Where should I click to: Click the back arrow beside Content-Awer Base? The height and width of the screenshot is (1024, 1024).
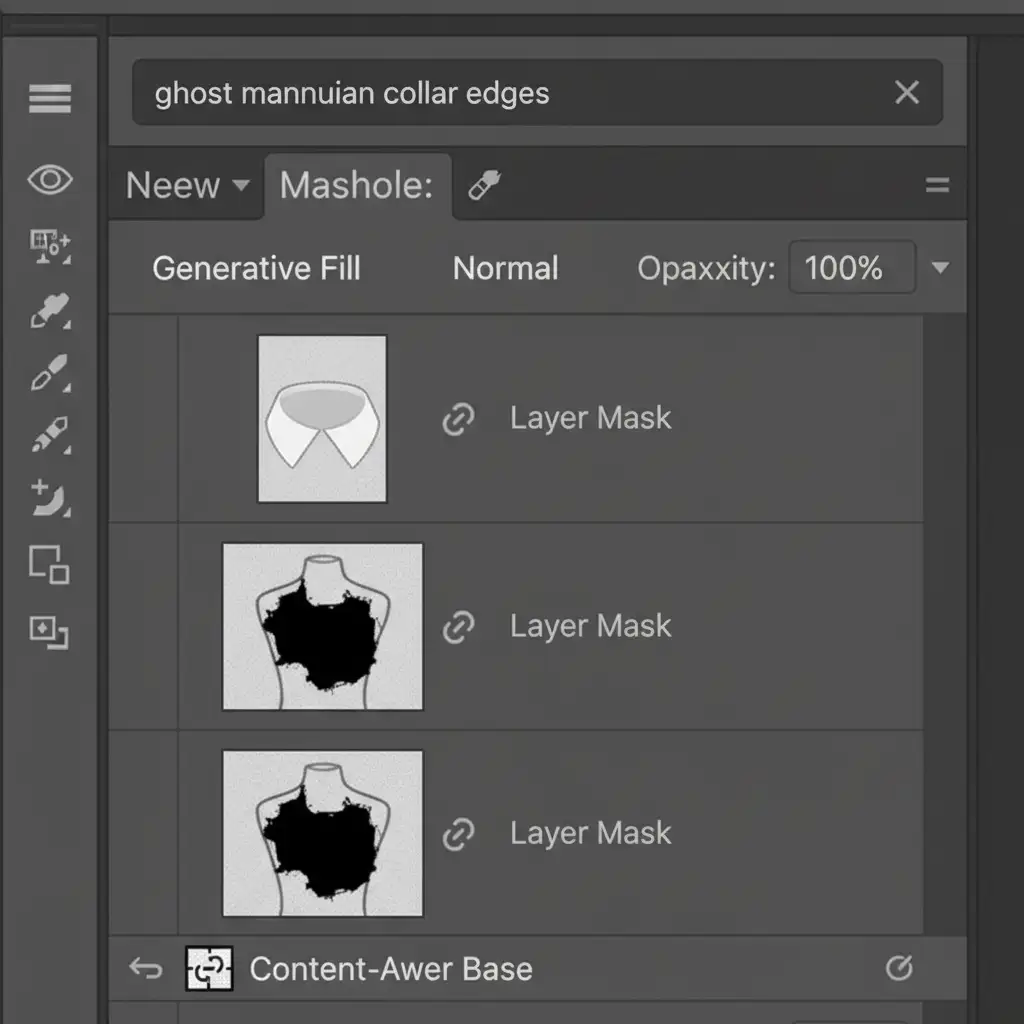coord(145,968)
